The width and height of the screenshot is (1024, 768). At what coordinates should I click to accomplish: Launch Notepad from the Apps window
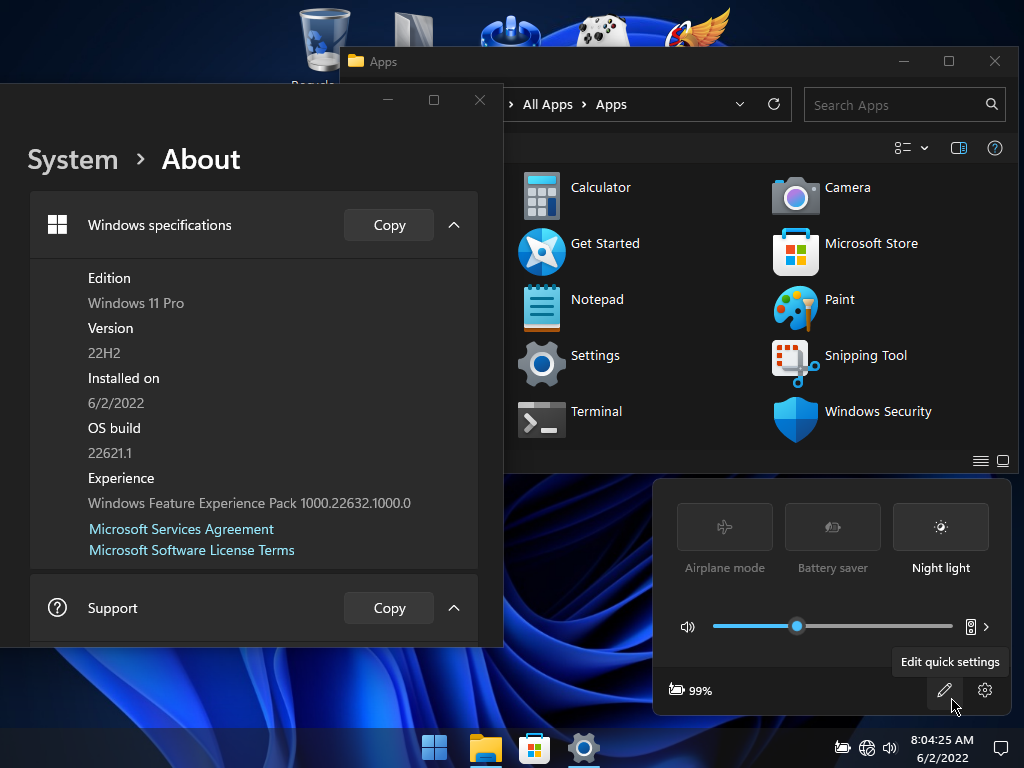coord(541,308)
